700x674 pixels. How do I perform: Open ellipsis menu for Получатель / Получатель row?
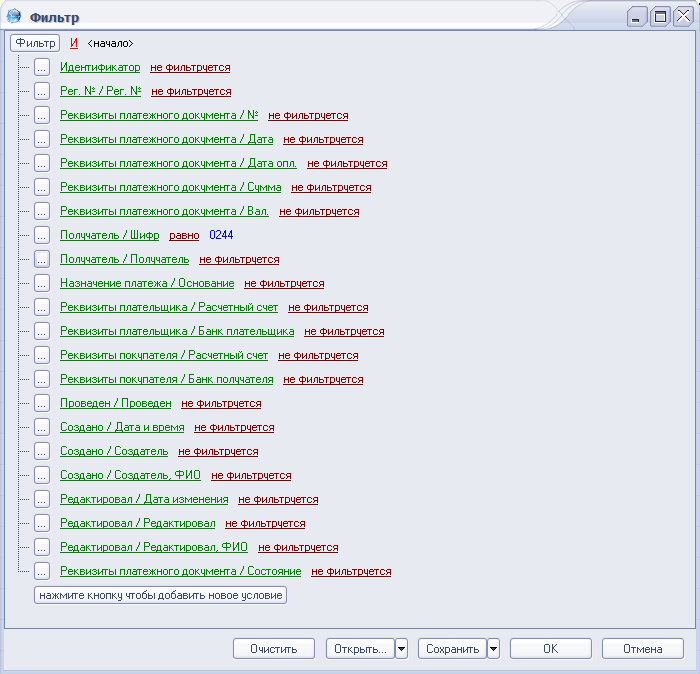click(x=42, y=259)
